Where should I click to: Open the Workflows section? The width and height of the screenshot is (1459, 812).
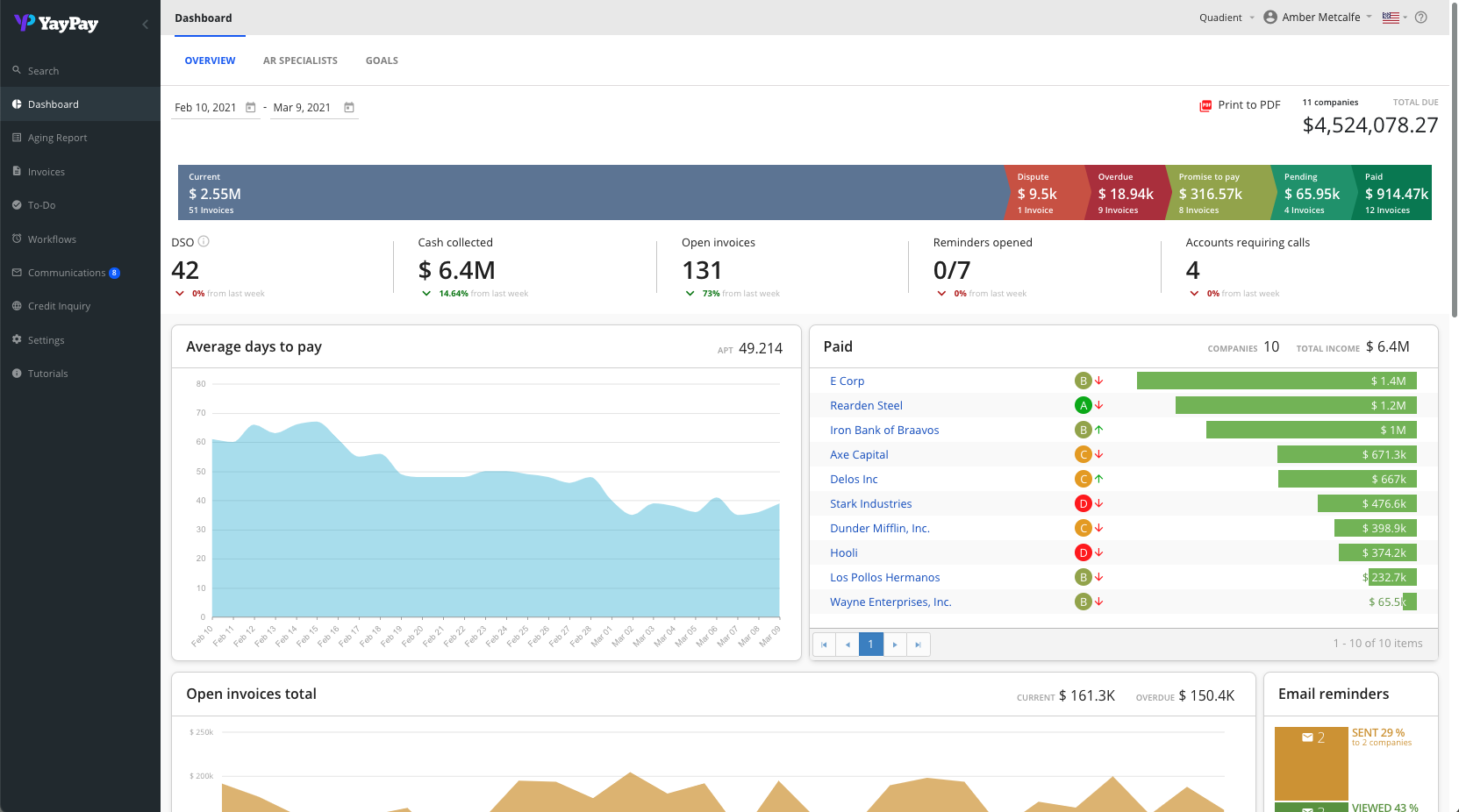point(52,239)
